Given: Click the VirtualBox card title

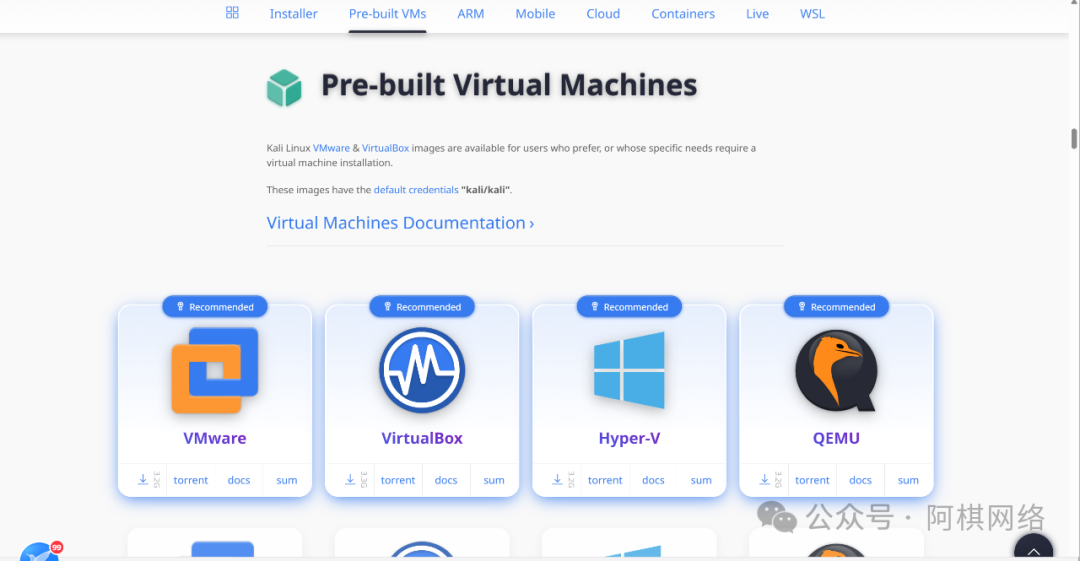Looking at the screenshot, I should (422, 438).
